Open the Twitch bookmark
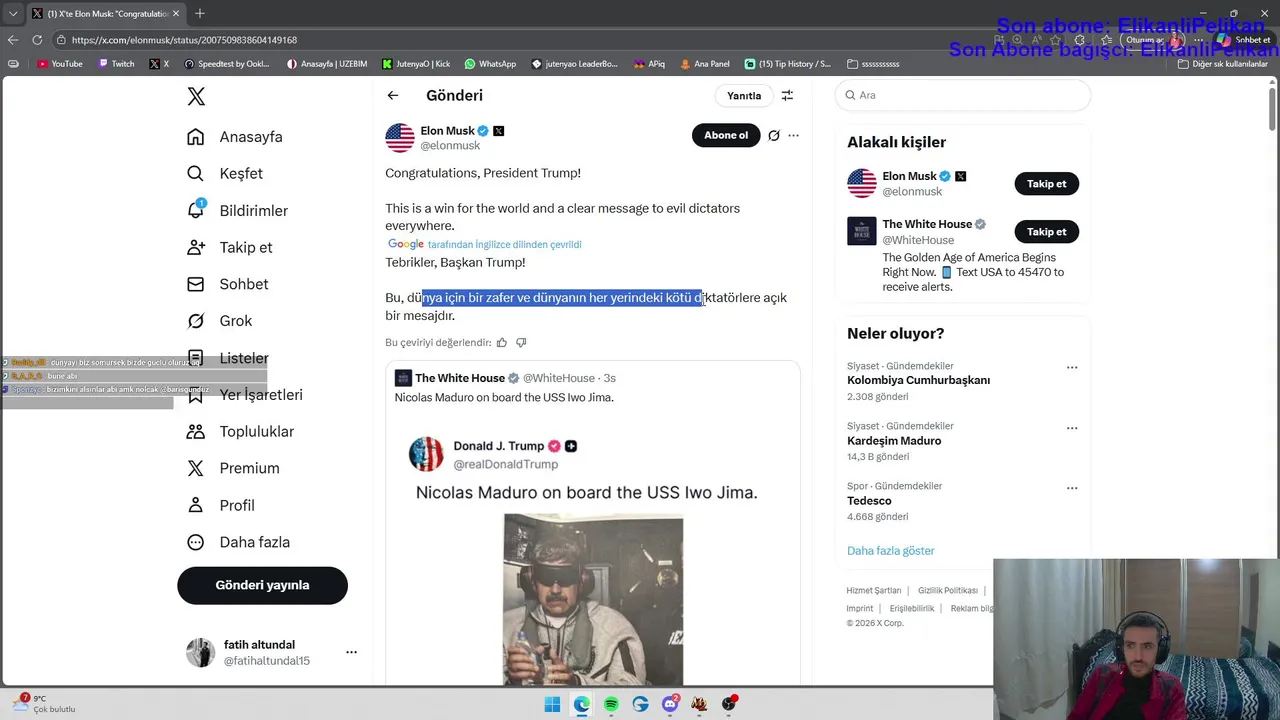Image resolution: width=1280 pixels, height=720 pixels. click(x=116, y=64)
